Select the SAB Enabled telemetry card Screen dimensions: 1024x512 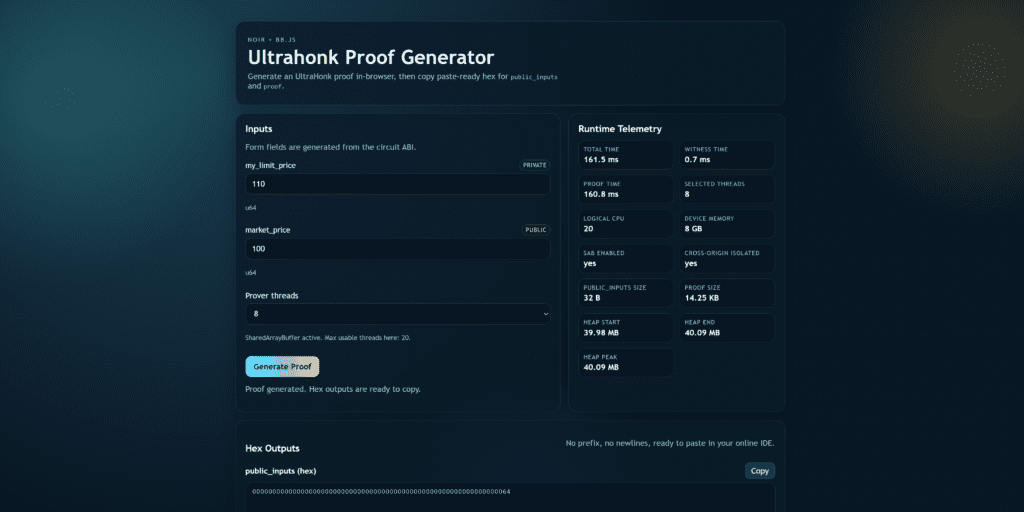coord(626,259)
